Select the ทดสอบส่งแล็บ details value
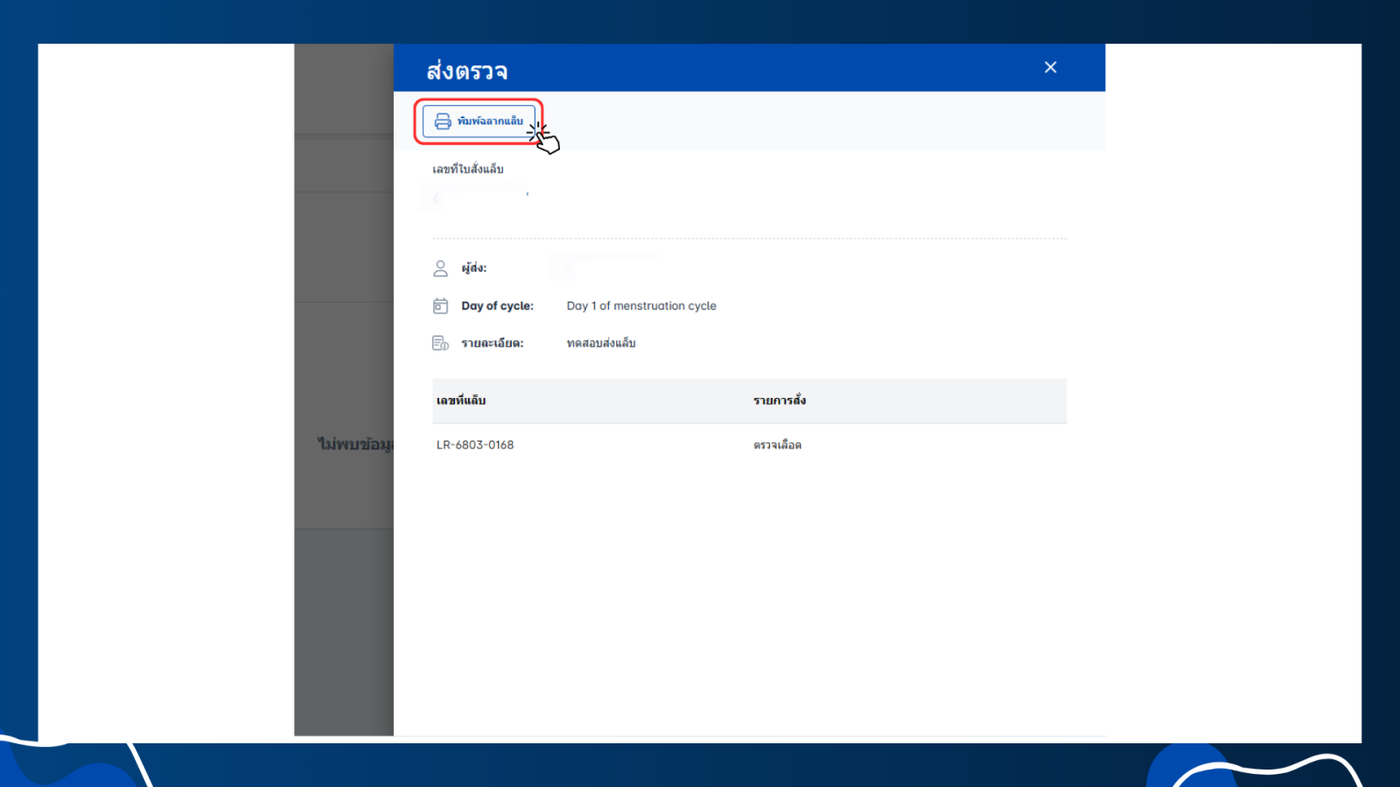This screenshot has height=787, width=1400. (601, 343)
